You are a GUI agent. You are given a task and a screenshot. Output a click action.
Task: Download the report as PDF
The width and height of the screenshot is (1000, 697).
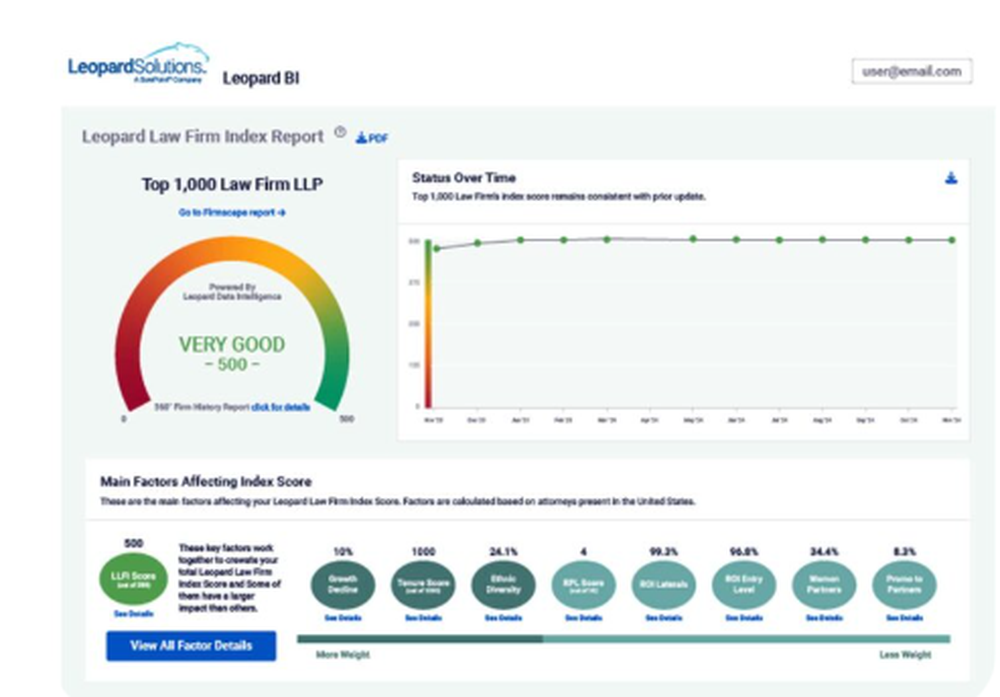pyautogui.click(x=372, y=138)
